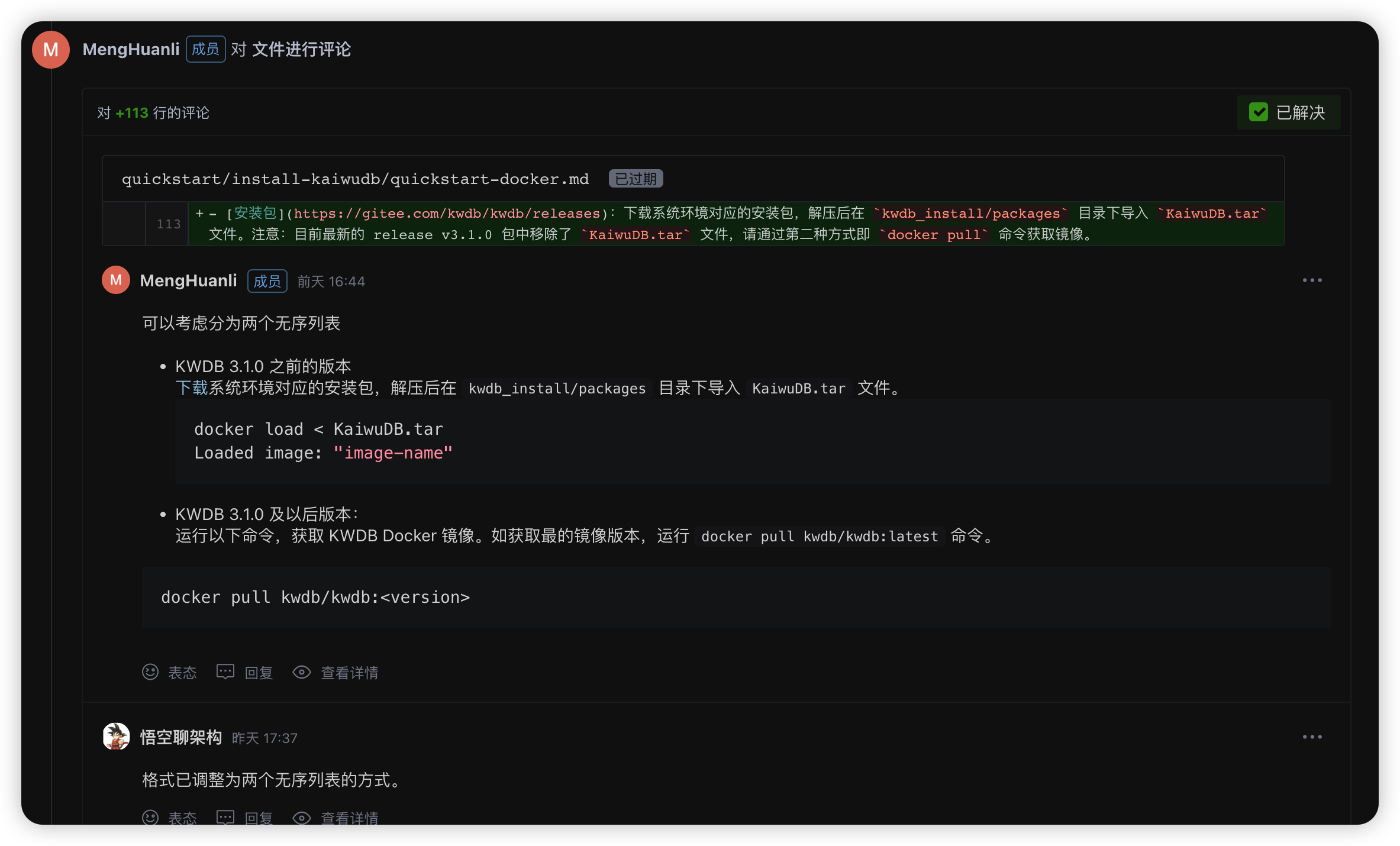This screenshot has width=1400, height=846.
Task: Toggle the 已解决 resolved status
Action: coord(1289,112)
